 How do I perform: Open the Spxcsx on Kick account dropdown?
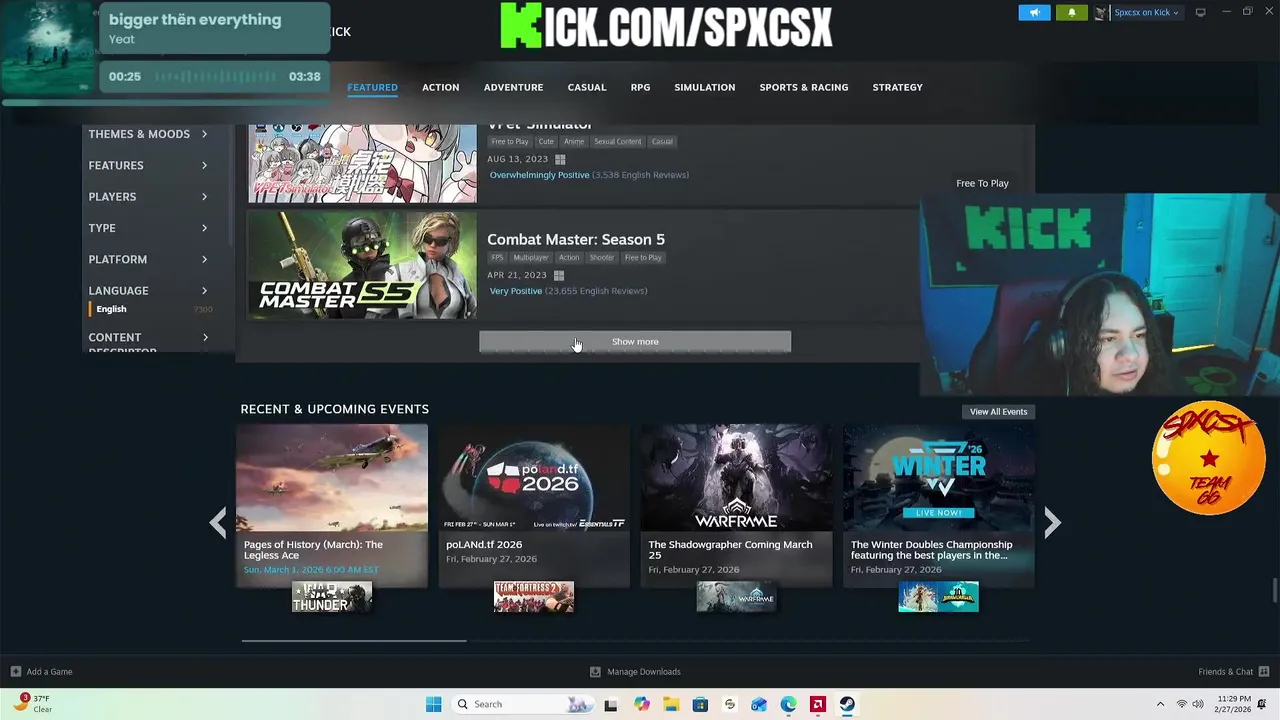tap(1146, 13)
